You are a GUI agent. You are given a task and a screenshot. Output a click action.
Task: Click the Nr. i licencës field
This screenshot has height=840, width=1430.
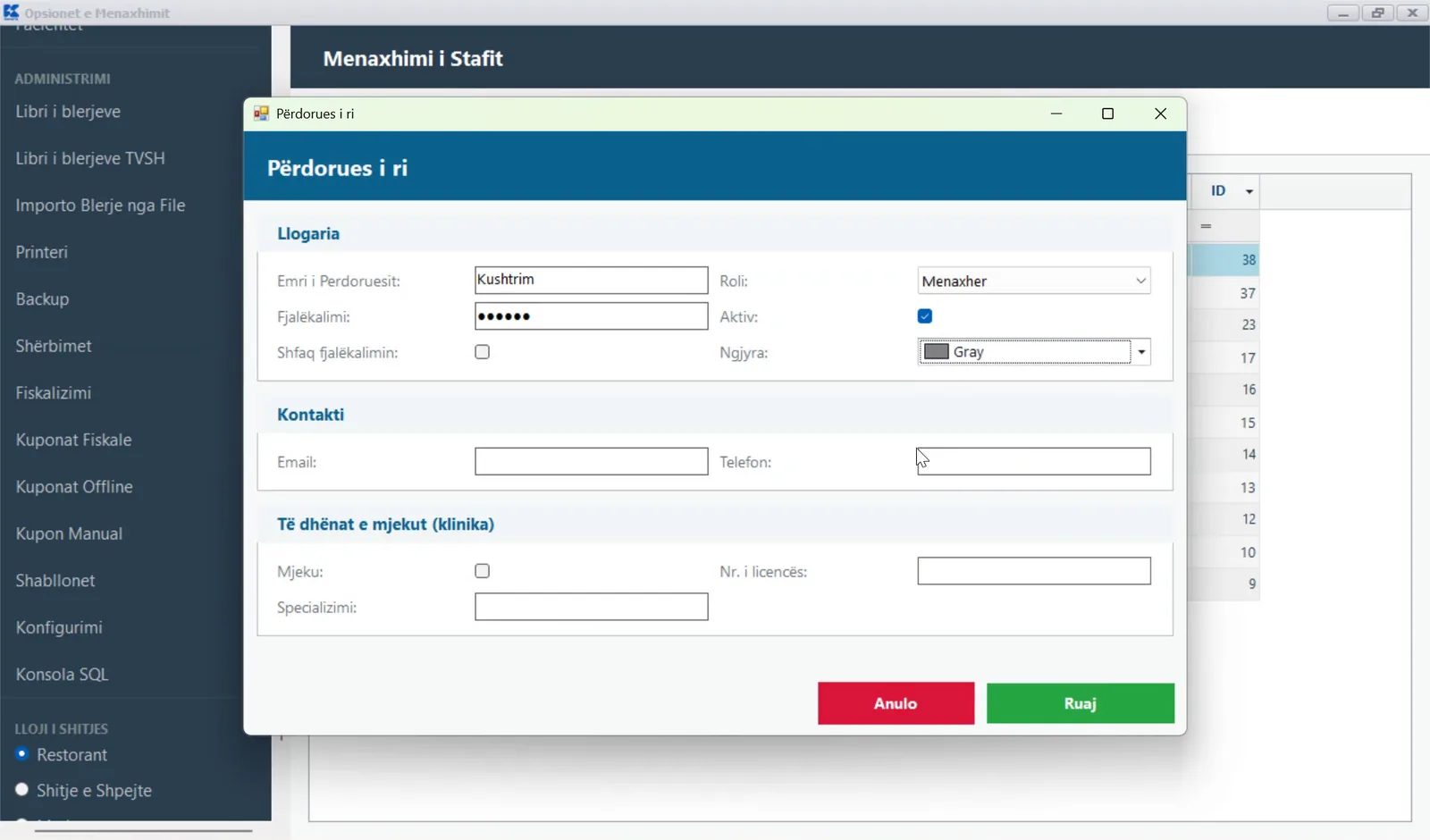(x=1034, y=571)
